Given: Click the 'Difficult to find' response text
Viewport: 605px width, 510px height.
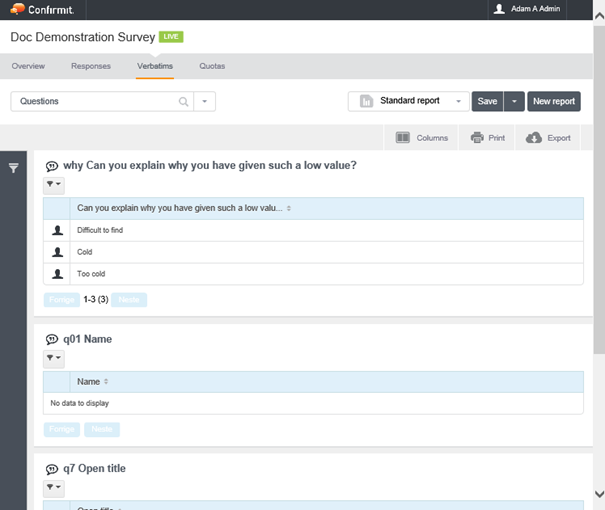Looking at the screenshot, I should point(100,230).
